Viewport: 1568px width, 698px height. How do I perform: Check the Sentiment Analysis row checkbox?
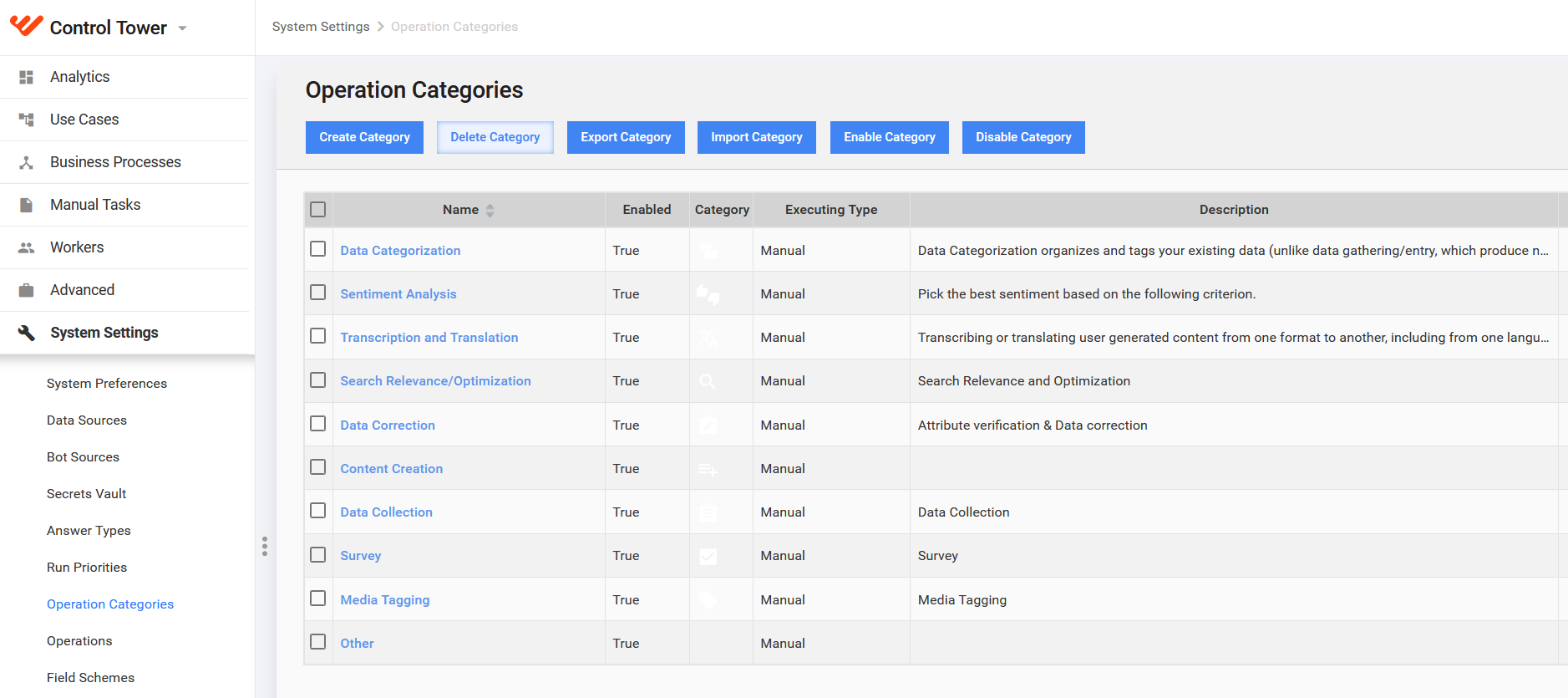tap(318, 293)
